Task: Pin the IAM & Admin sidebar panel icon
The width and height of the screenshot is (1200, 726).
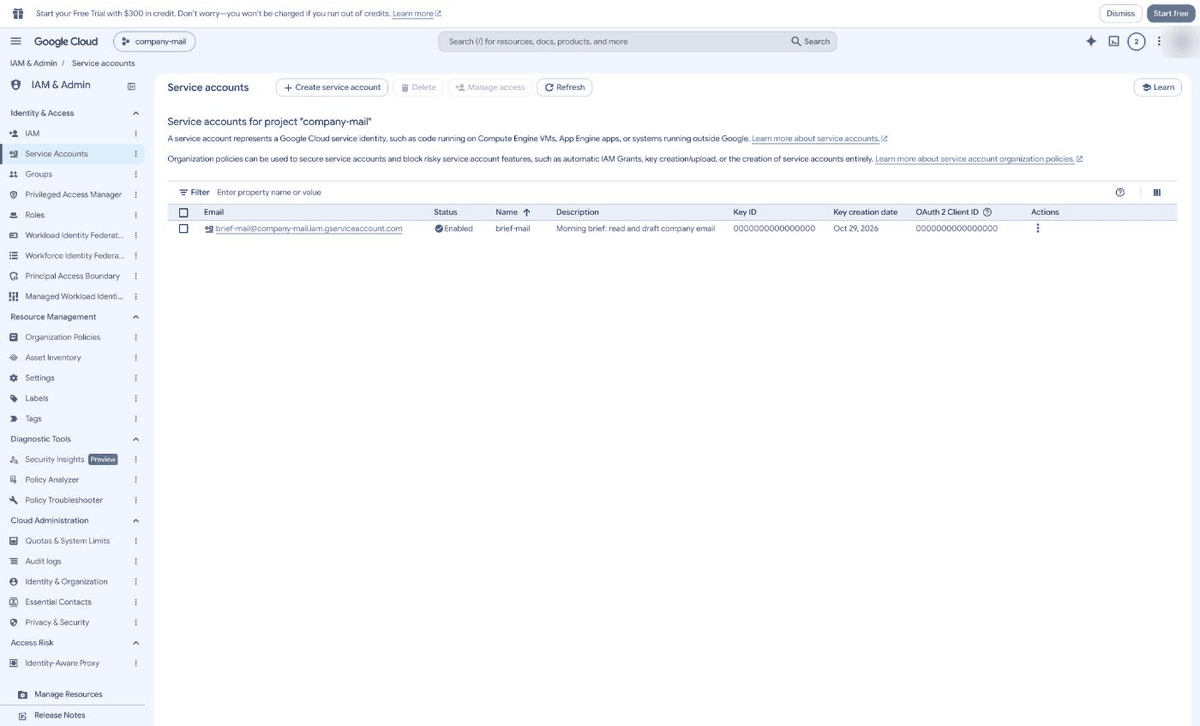Action: click(131, 85)
